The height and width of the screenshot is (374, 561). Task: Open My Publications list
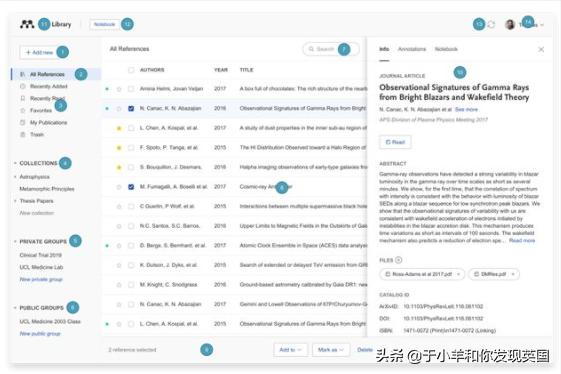[49, 122]
